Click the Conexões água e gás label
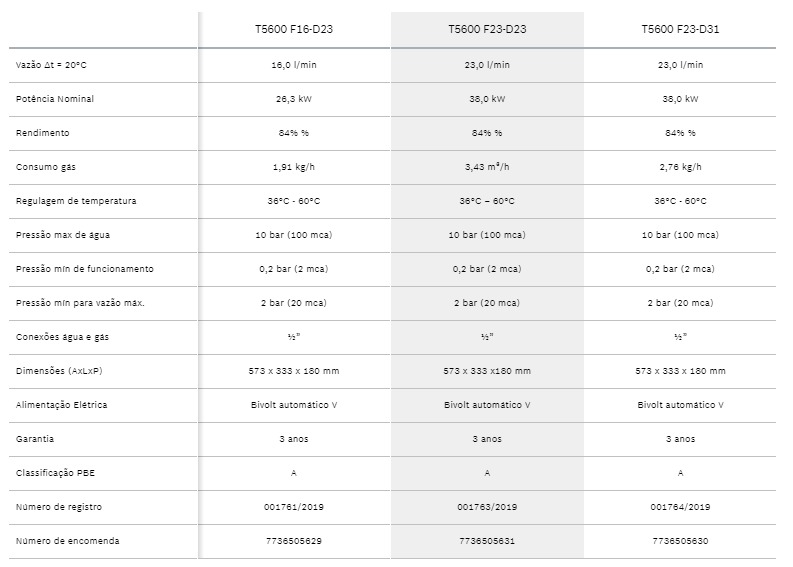The image size is (793, 567). 62,337
